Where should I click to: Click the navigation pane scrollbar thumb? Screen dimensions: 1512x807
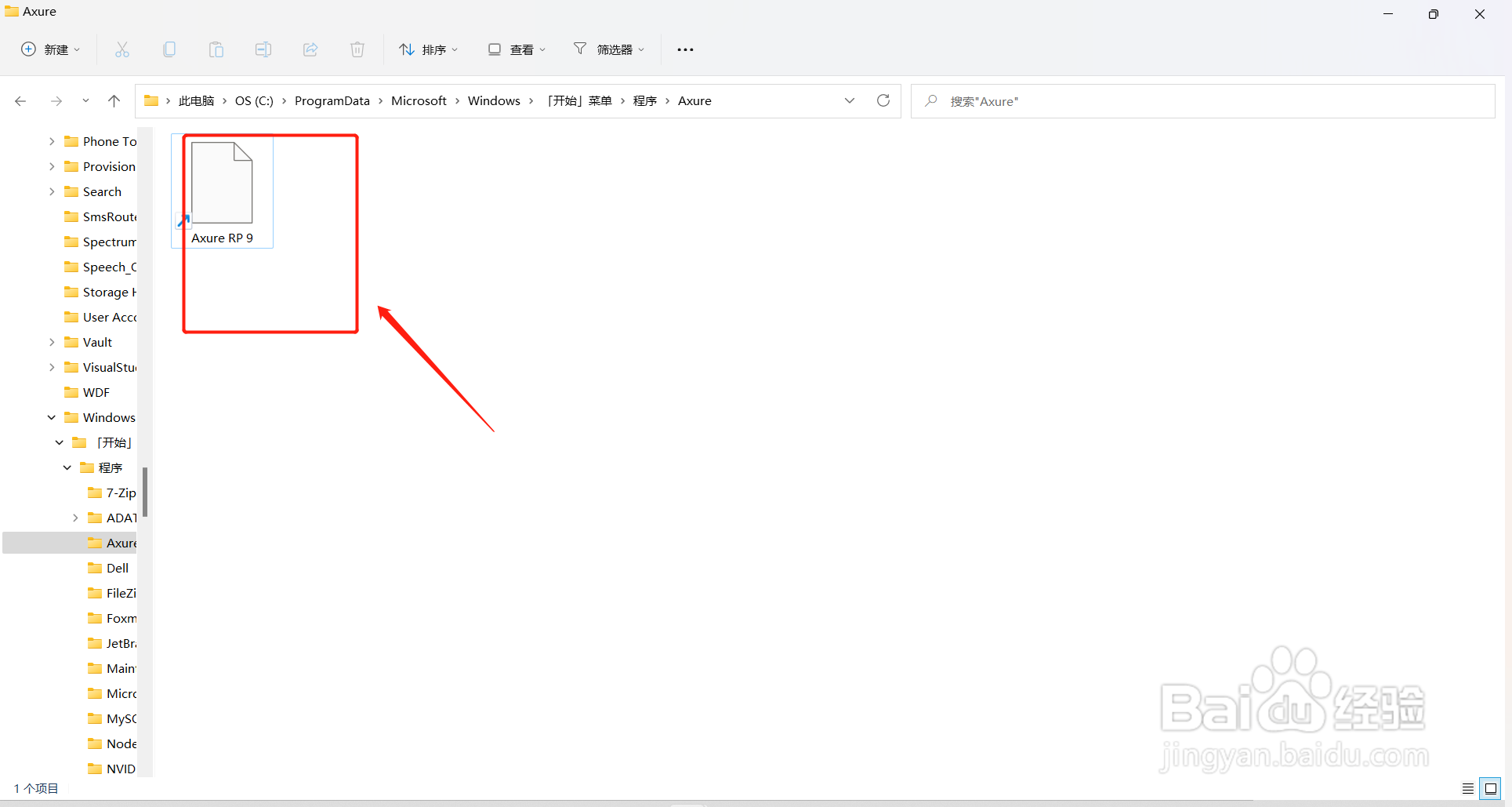[145, 492]
